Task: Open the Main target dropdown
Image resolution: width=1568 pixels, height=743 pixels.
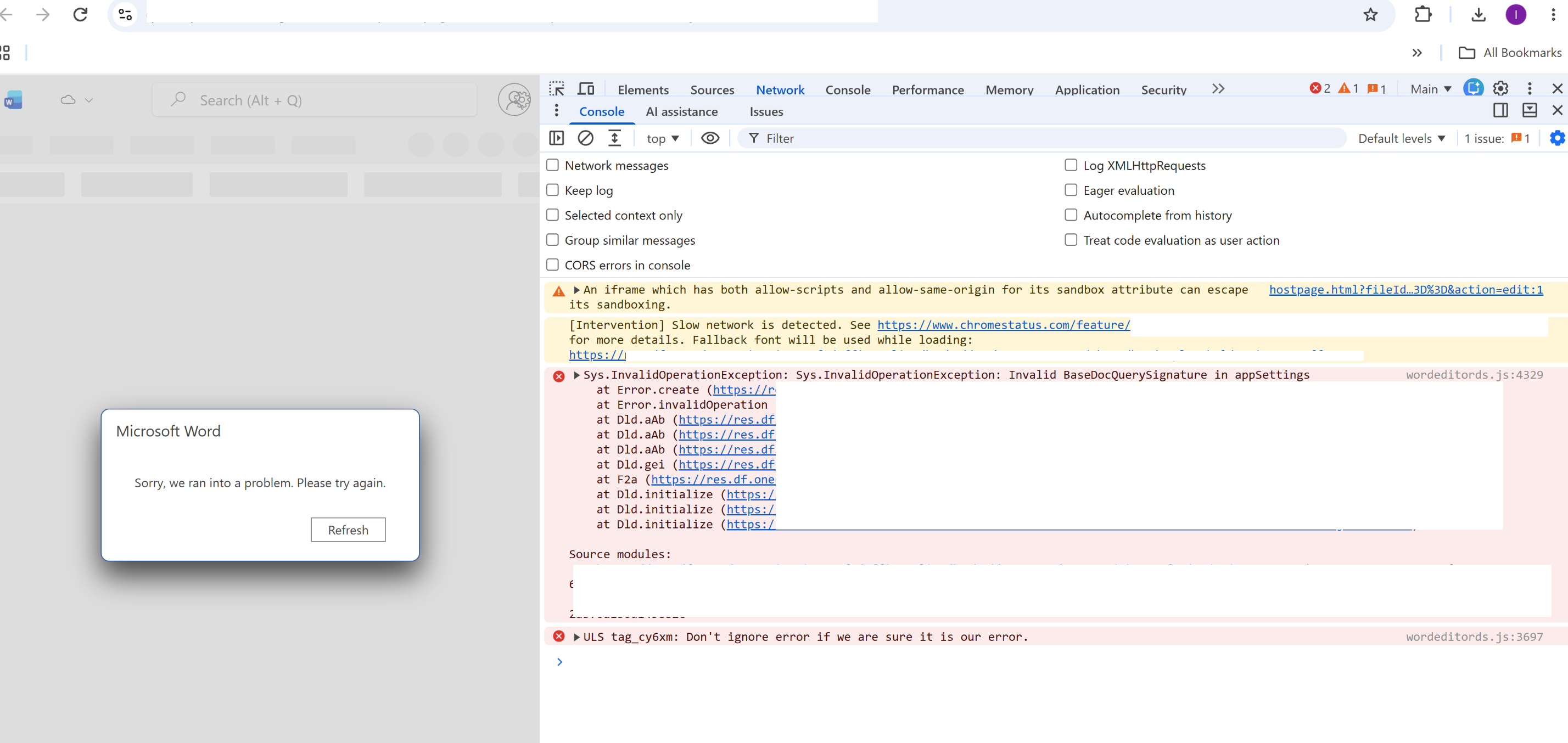Action: [1430, 89]
